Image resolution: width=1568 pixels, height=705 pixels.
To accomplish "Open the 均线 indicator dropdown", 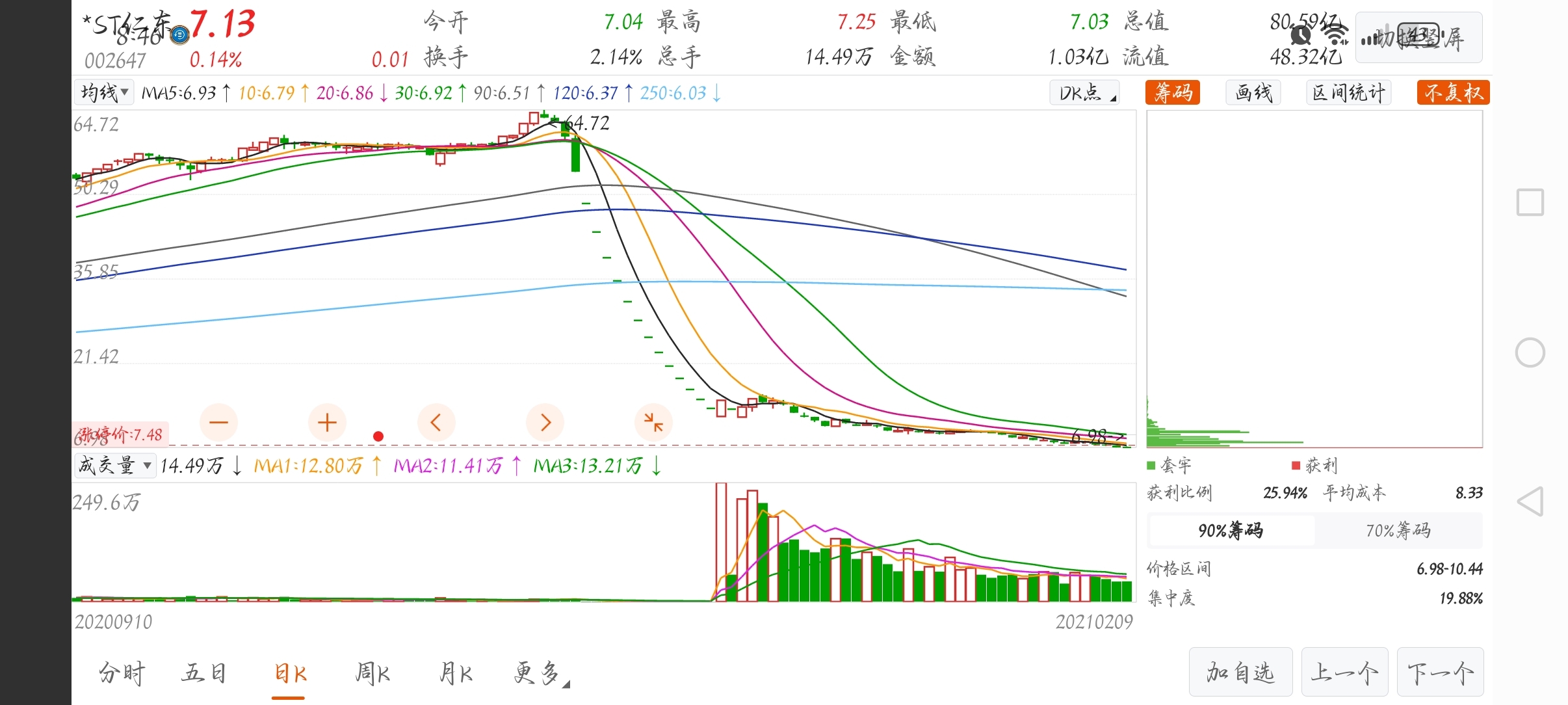I will pos(104,92).
